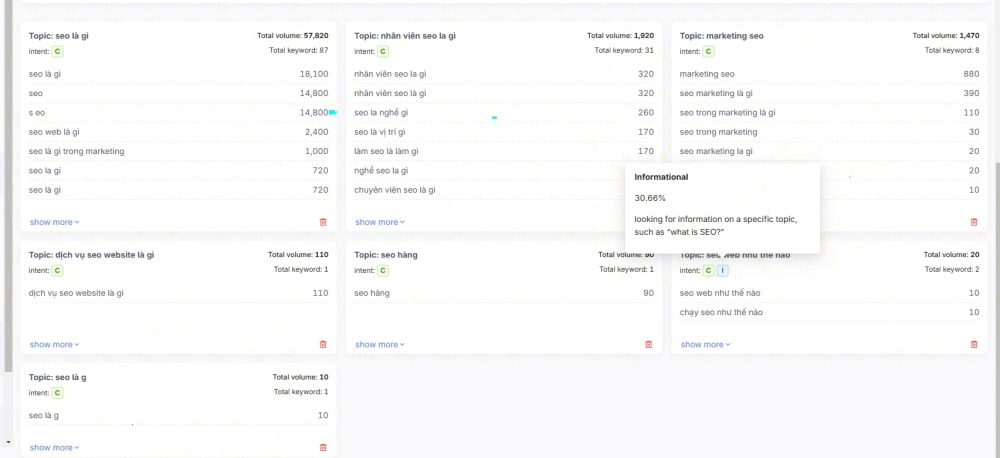This screenshot has width=1000, height=458.
Task: Expand 'show more' in 'seo là gì' card
Action: (54, 222)
